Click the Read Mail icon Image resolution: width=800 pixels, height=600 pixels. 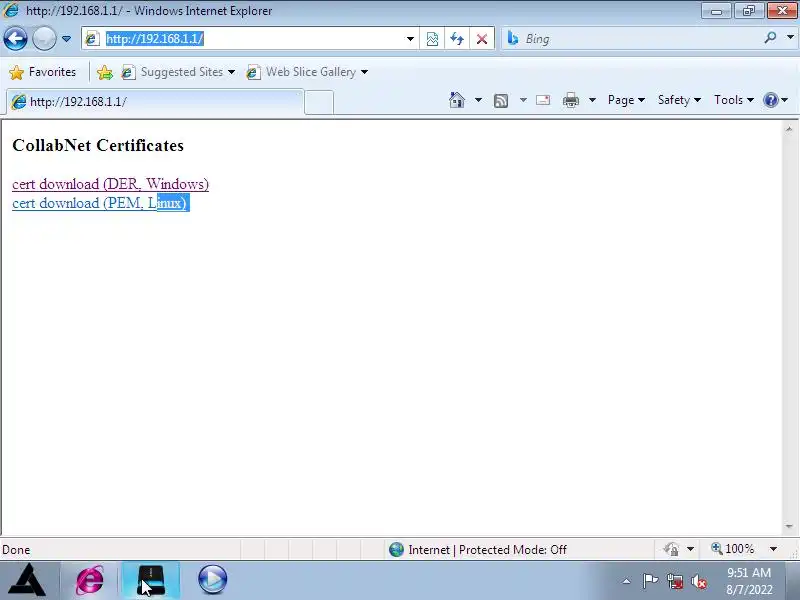click(x=543, y=100)
